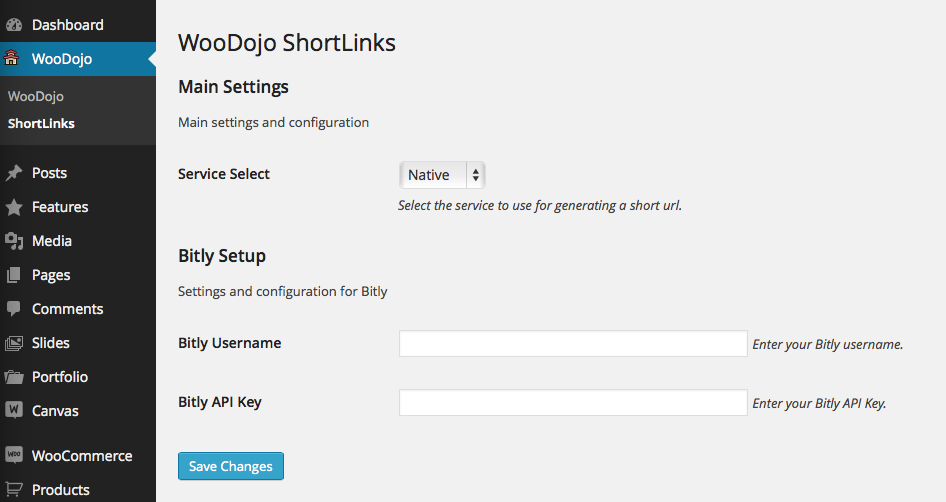
Task: Open the Service Select dropdown
Action: coord(442,175)
